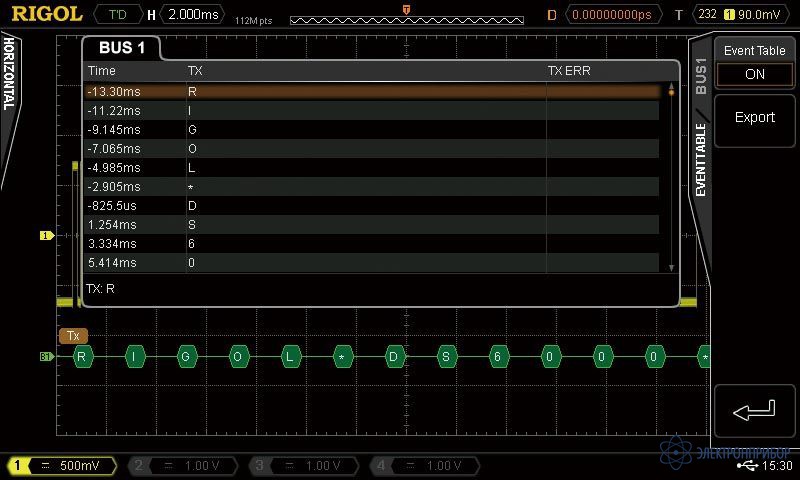Click the return arrow back button
Viewport: 800px width, 480px height.
coord(755,411)
